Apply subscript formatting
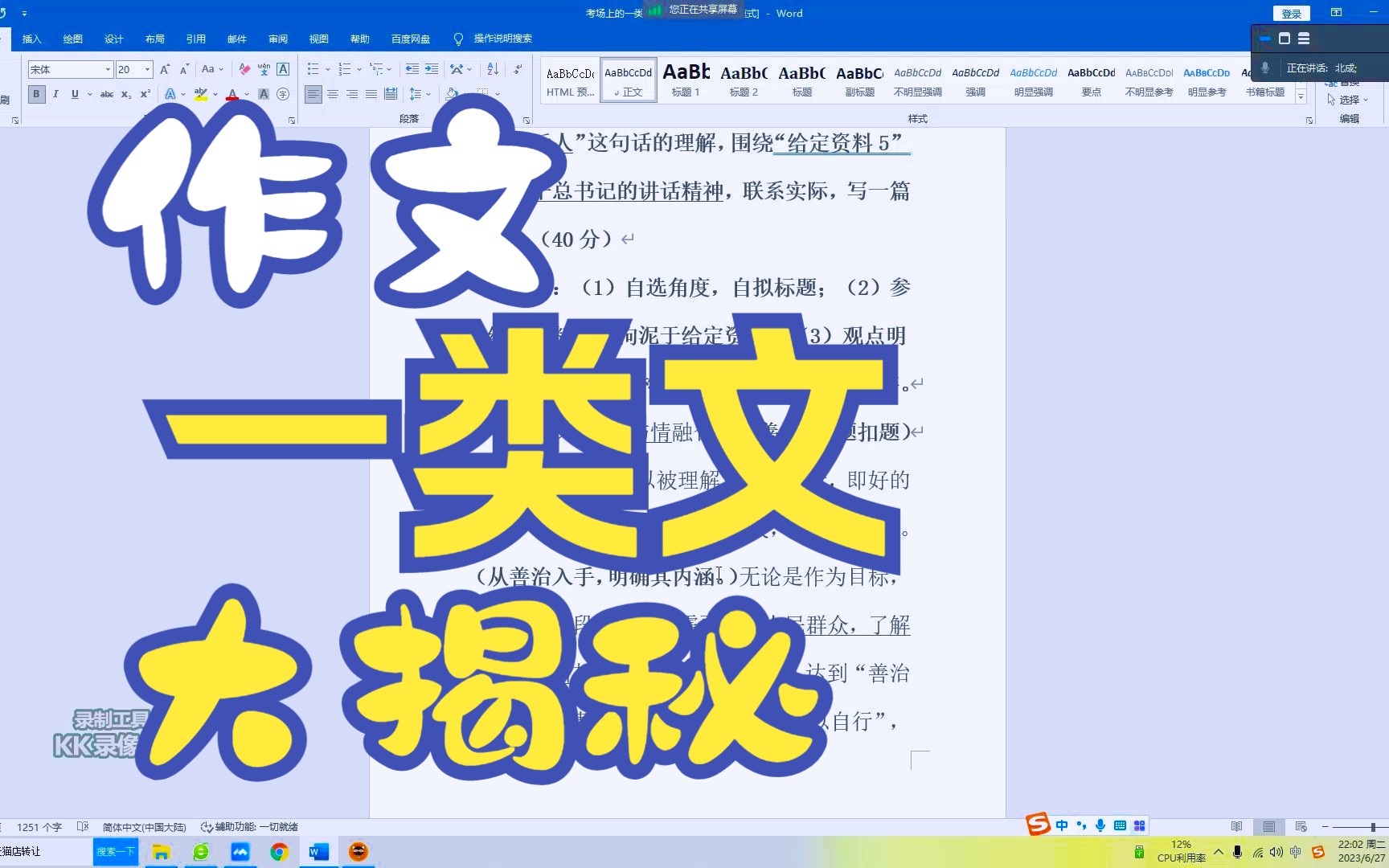 click(x=126, y=94)
